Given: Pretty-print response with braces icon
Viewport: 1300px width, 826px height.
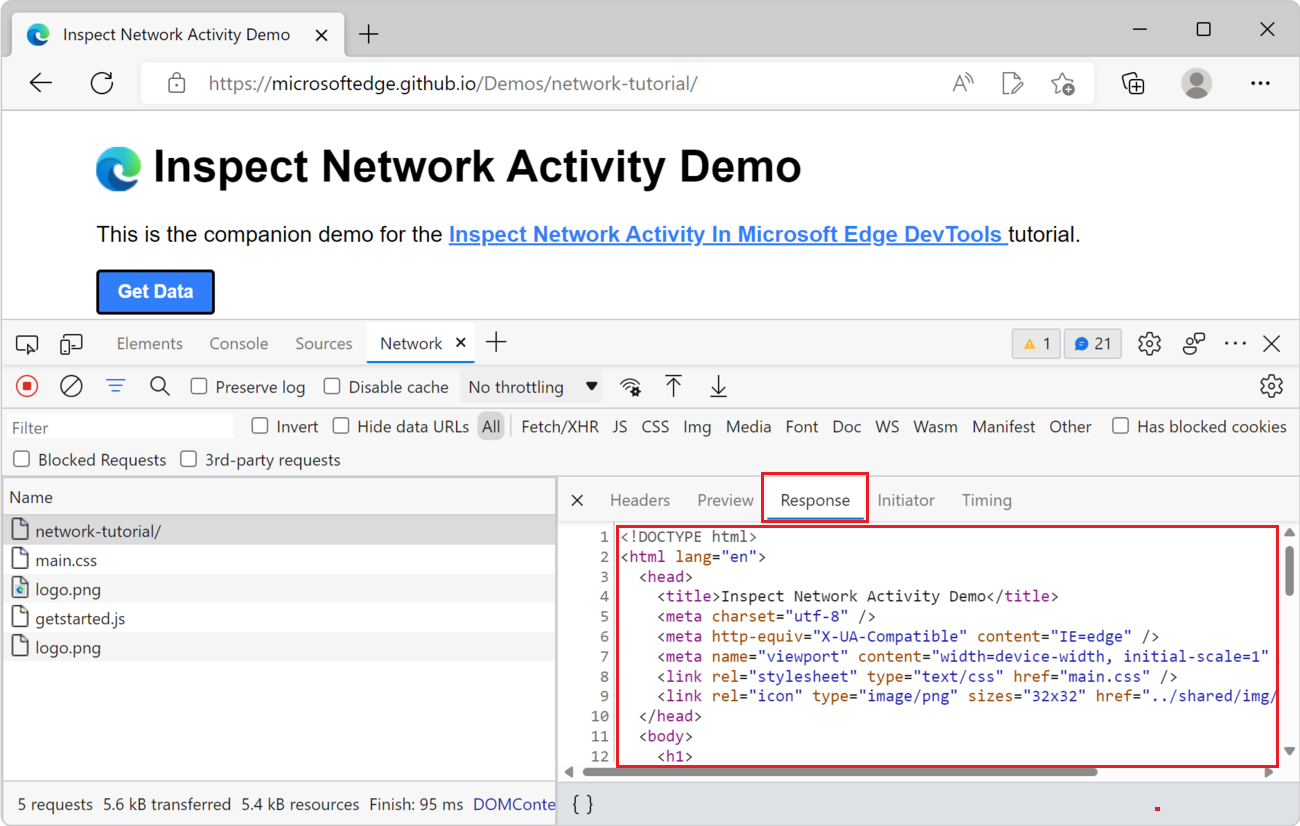Looking at the screenshot, I should (582, 804).
